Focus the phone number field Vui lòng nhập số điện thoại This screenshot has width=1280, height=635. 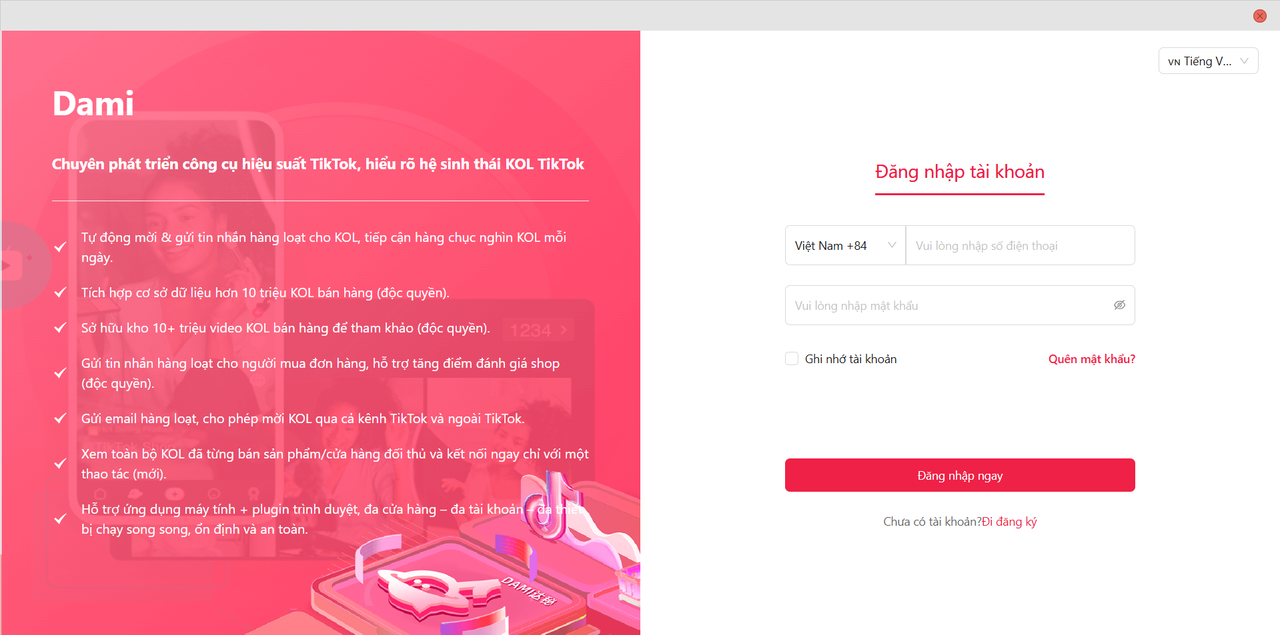tap(1020, 245)
